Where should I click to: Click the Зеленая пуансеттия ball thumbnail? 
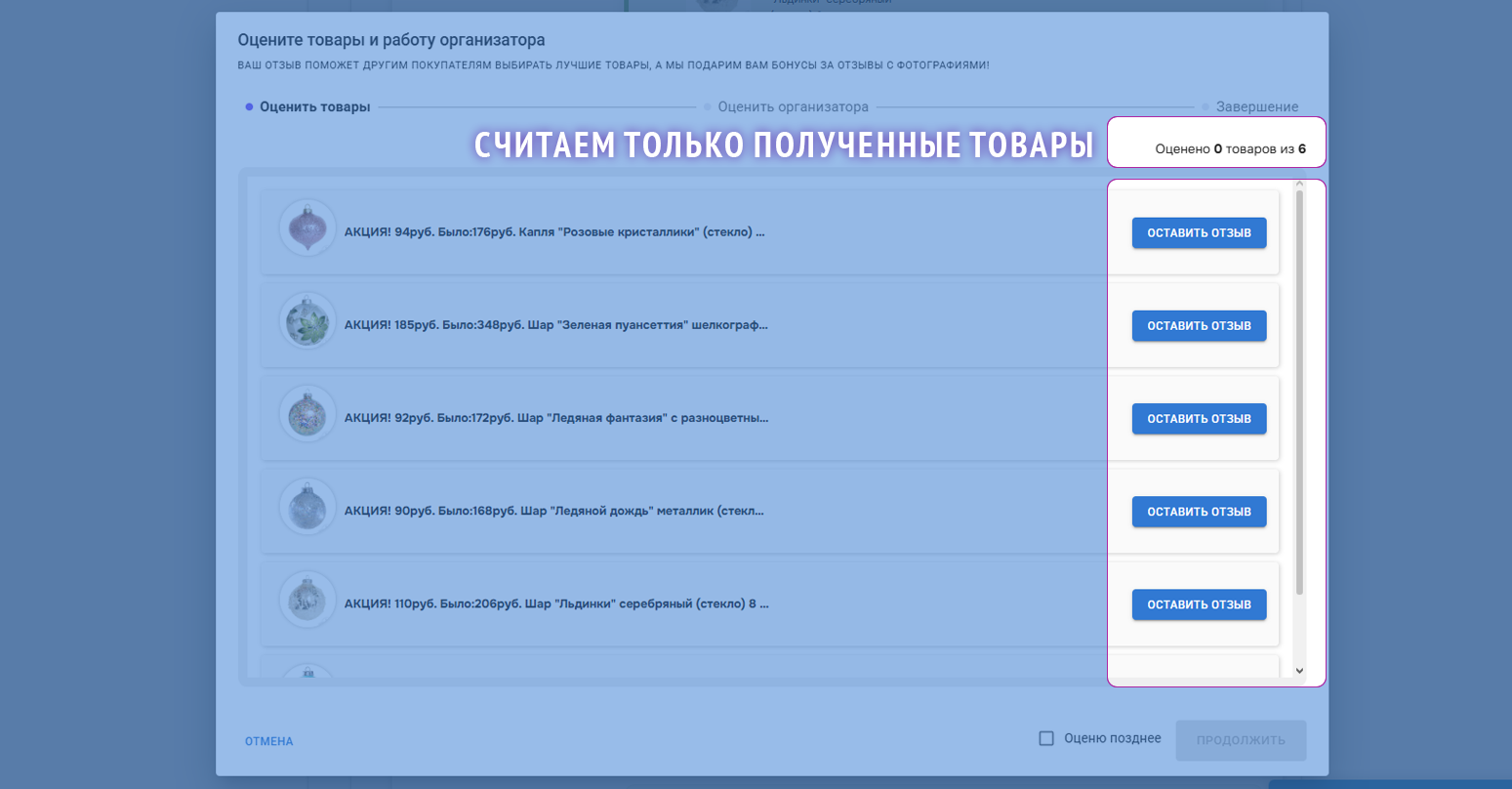click(x=307, y=321)
